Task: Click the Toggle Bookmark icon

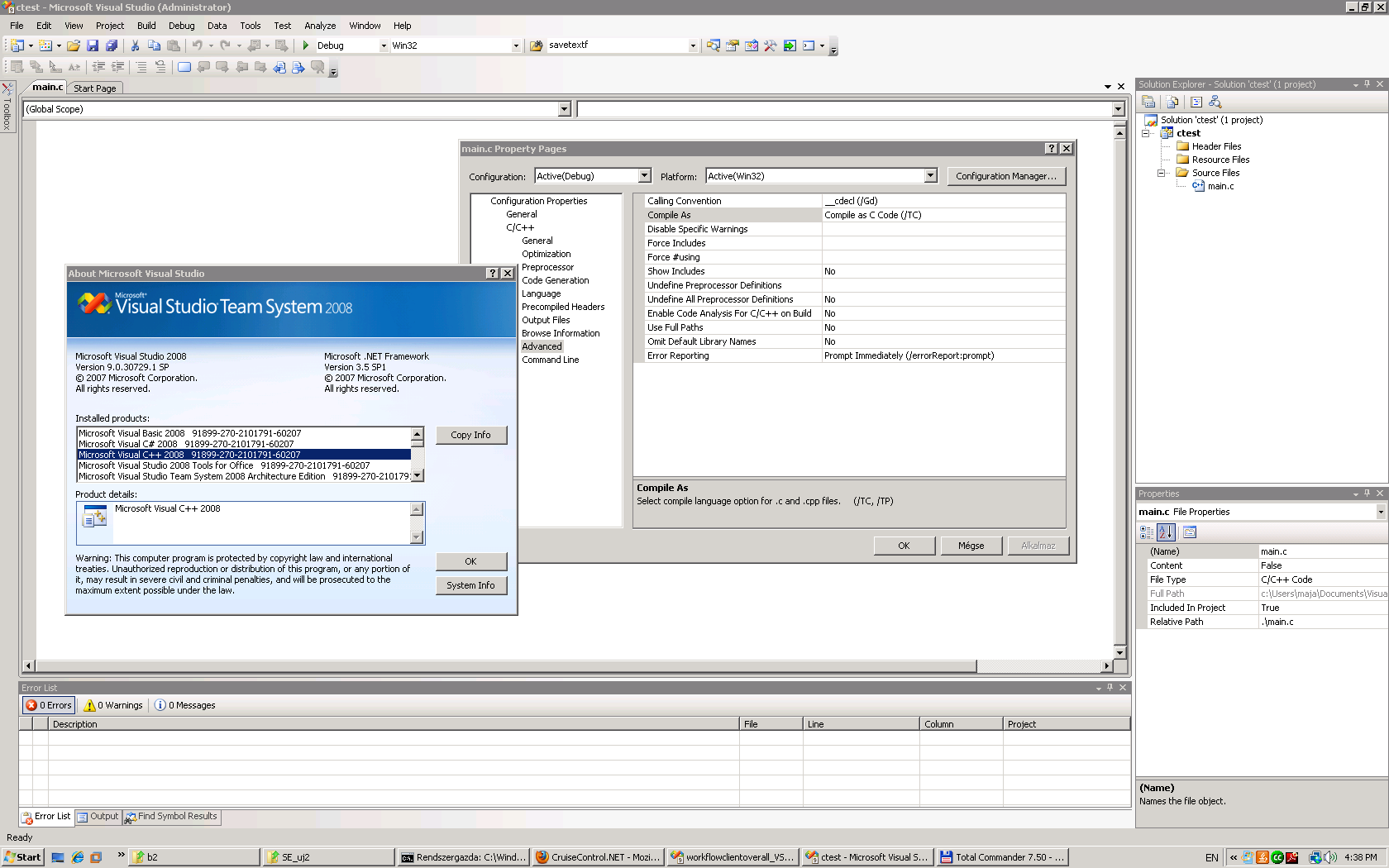Action: [184, 67]
